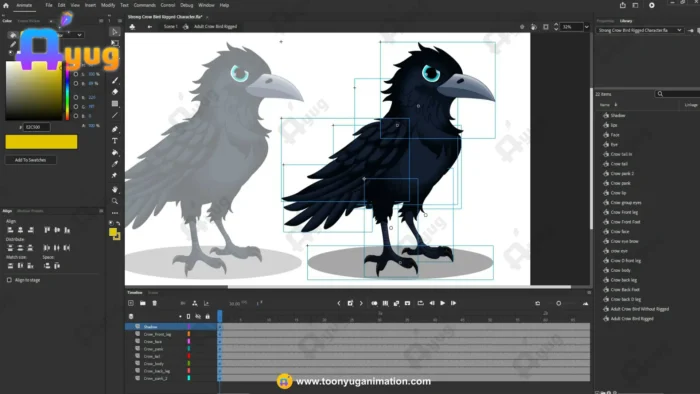The width and height of the screenshot is (700, 394).
Task: Click the hex color value input field
Action: [x=37, y=127]
